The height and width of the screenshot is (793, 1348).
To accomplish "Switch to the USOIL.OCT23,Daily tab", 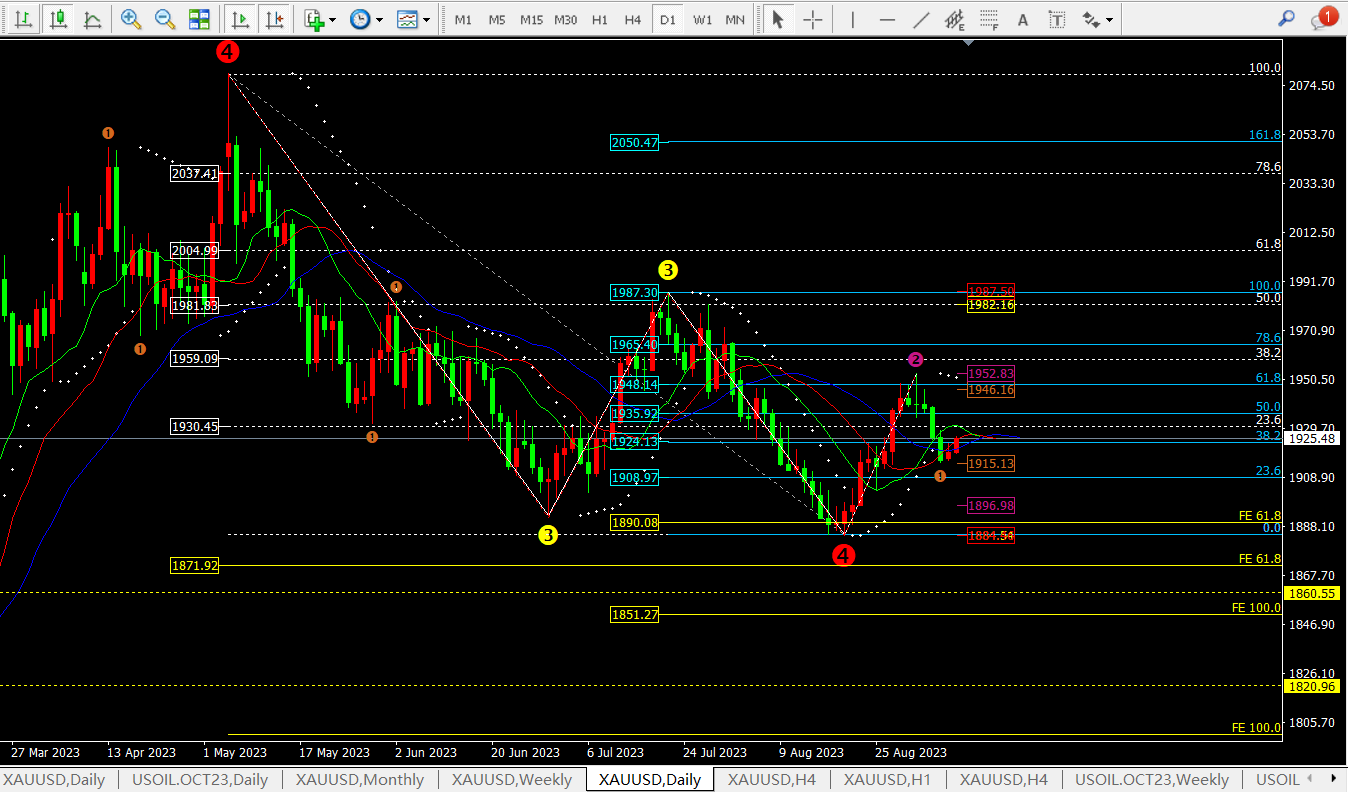I will [199, 780].
